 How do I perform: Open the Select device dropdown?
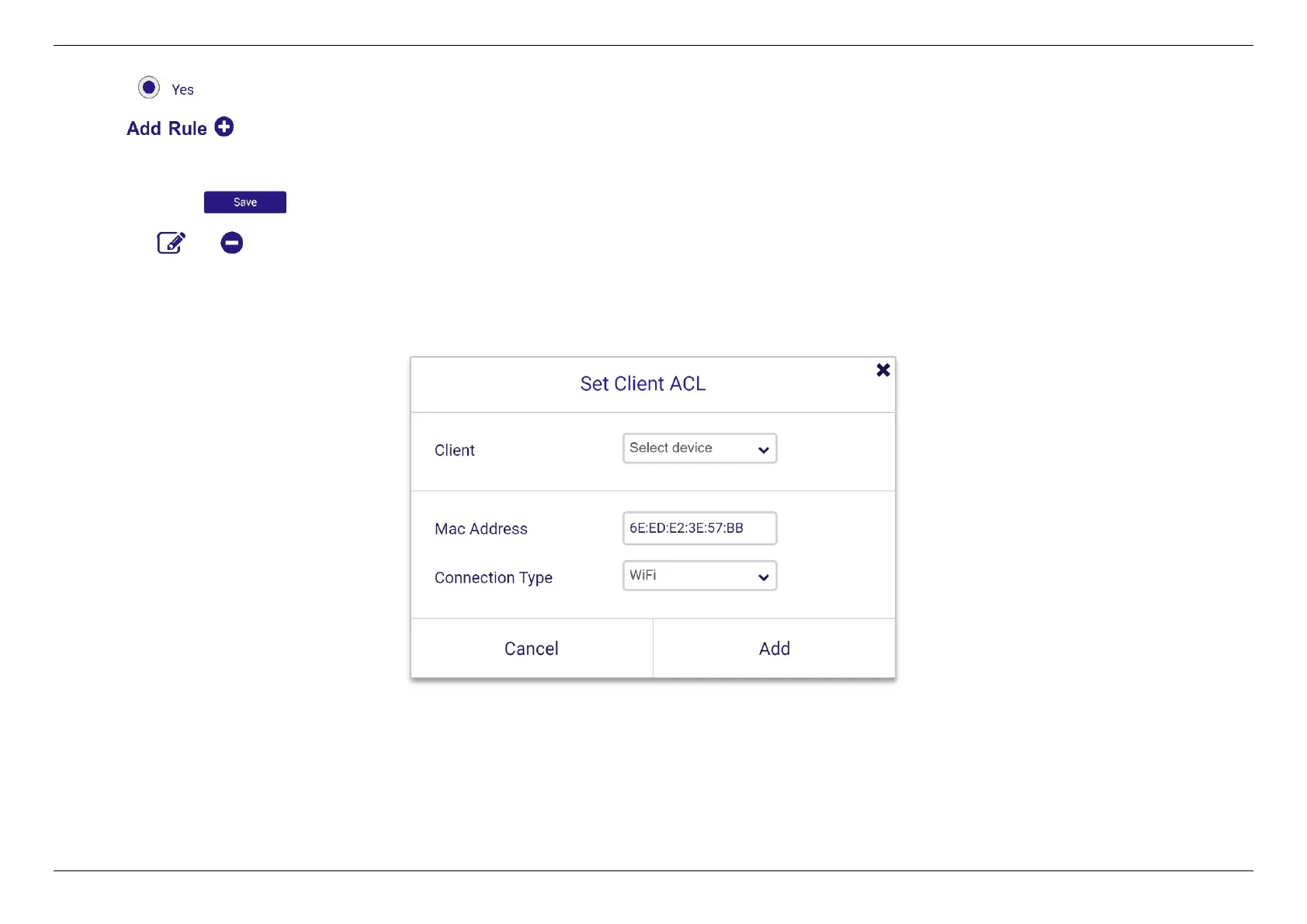(699, 448)
